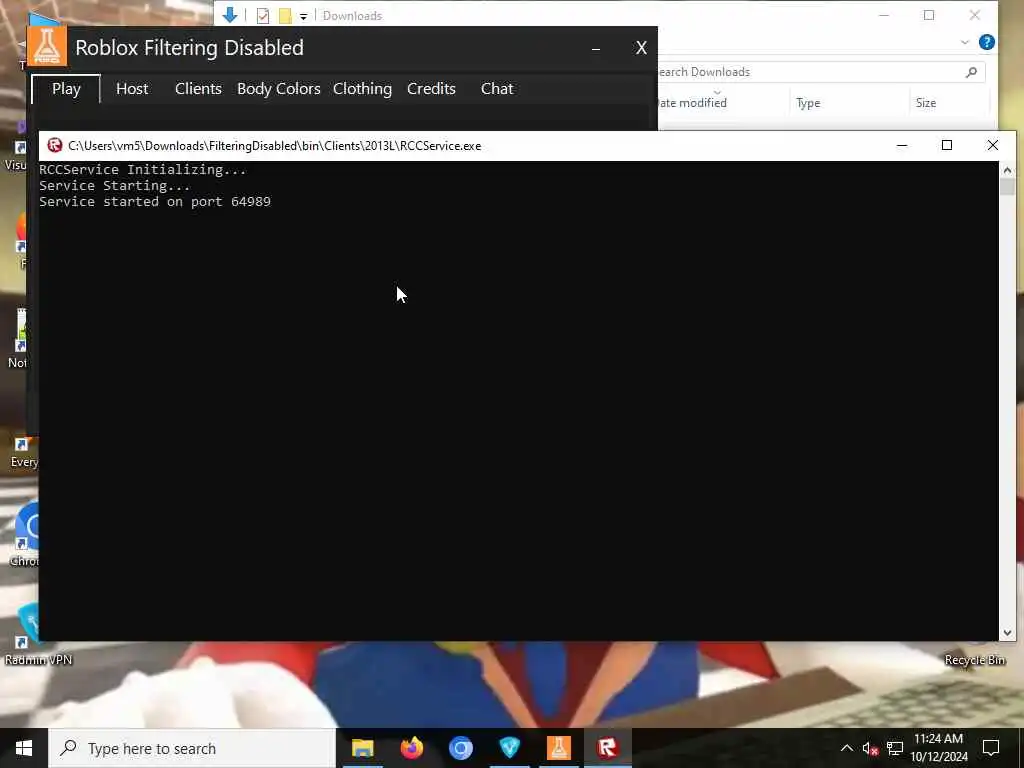The image size is (1024, 768).
Task: Open Explorer help via blue question mark
Action: [x=987, y=42]
